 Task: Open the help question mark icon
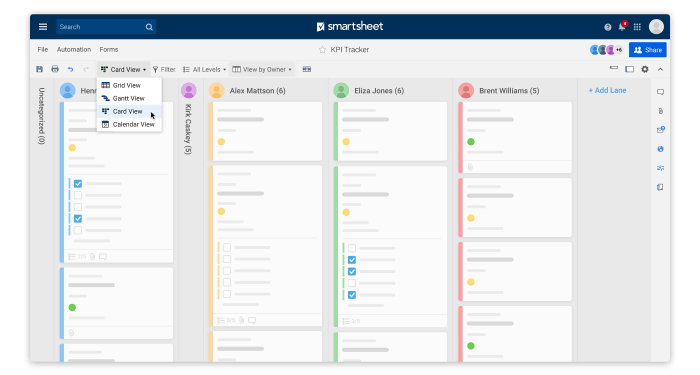608,27
